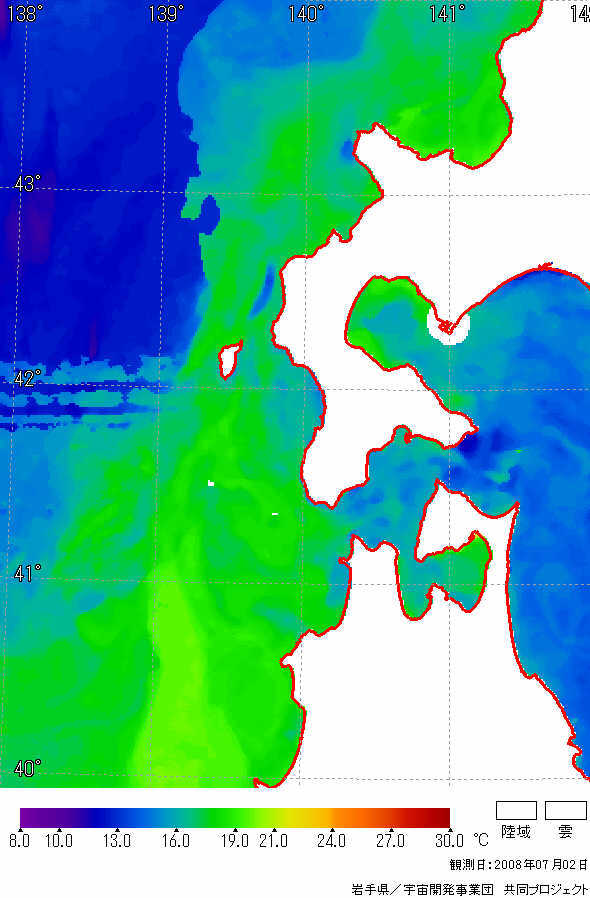Click the 19.0 tick label on the scale

235,841
